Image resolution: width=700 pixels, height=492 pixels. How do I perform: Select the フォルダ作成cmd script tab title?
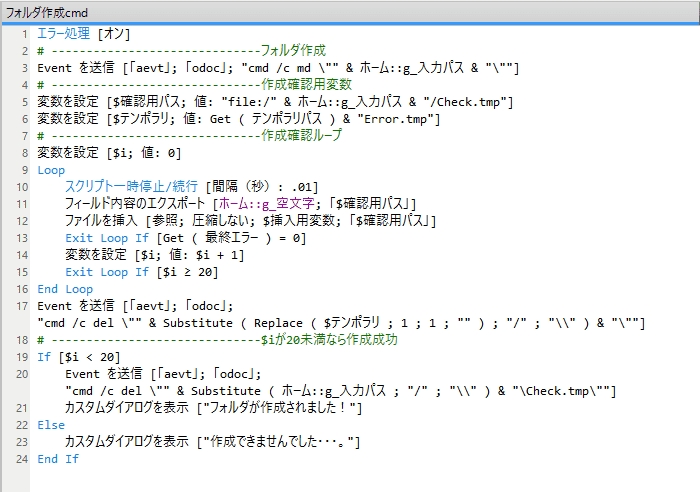pyautogui.click(x=47, y=13)
